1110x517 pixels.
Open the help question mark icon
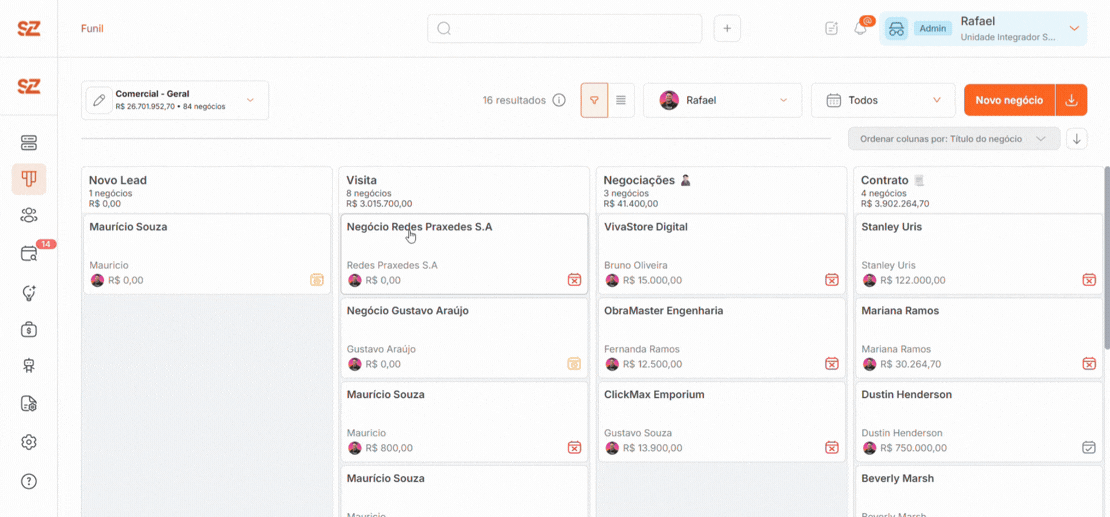click(x=29, y=481)
